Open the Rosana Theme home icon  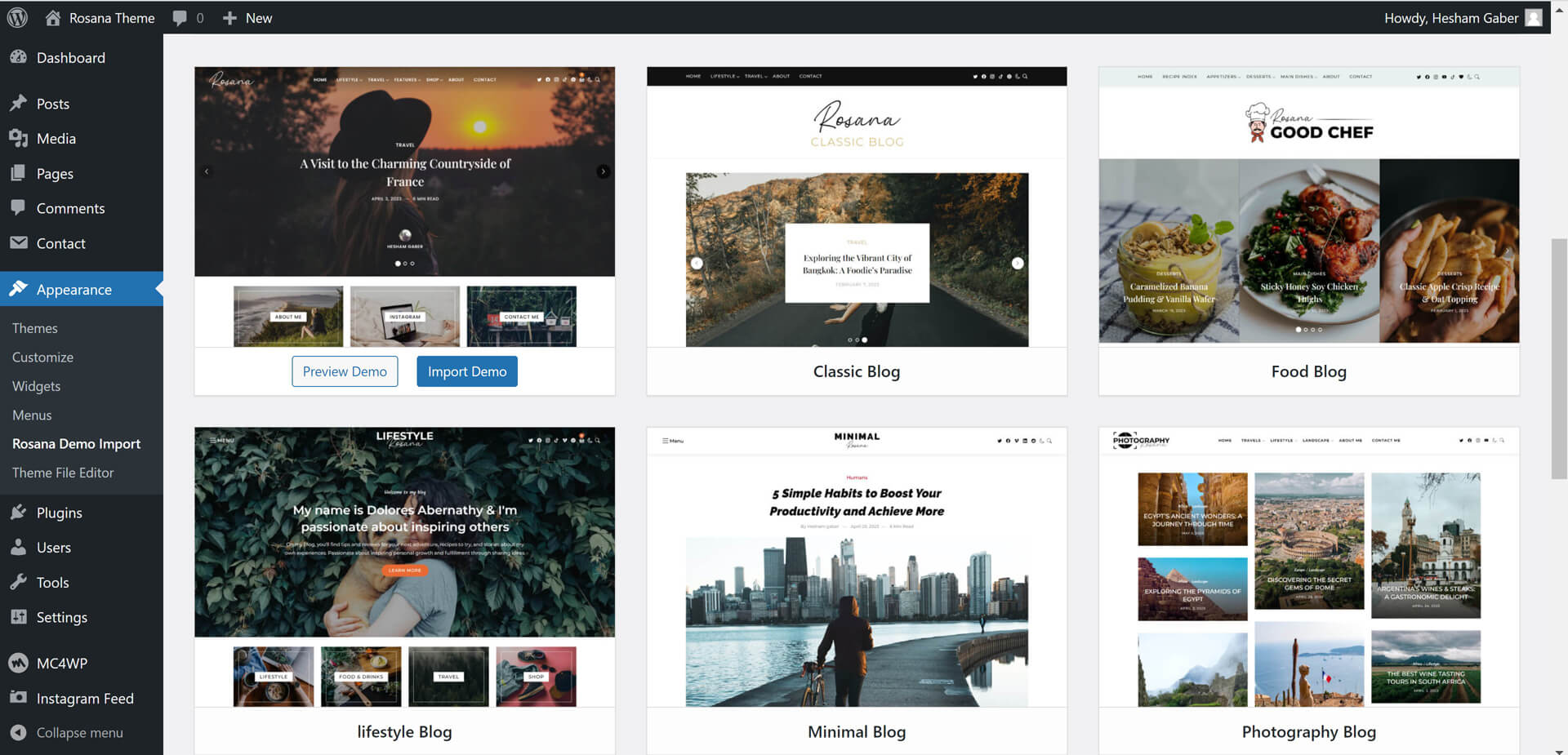pos(53,18)
